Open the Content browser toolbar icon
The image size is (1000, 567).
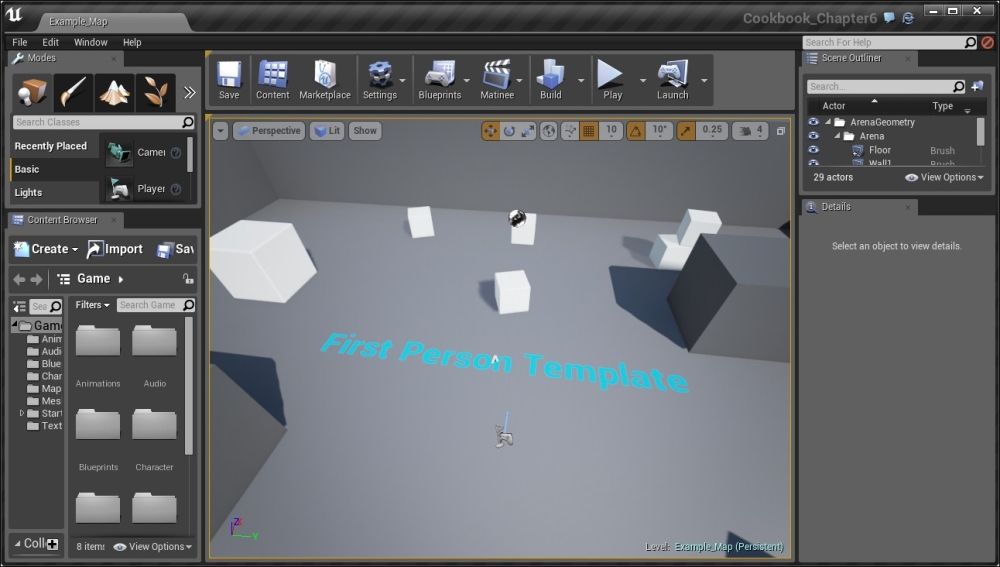coord(272,80)
